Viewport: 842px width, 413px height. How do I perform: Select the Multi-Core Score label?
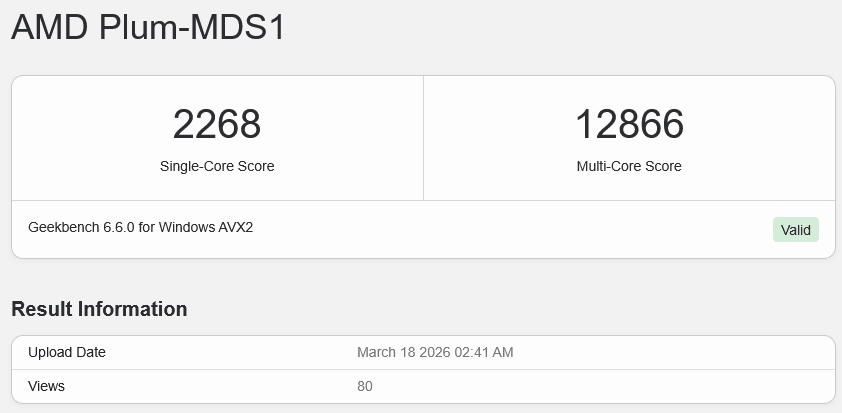tap(629, 166)
